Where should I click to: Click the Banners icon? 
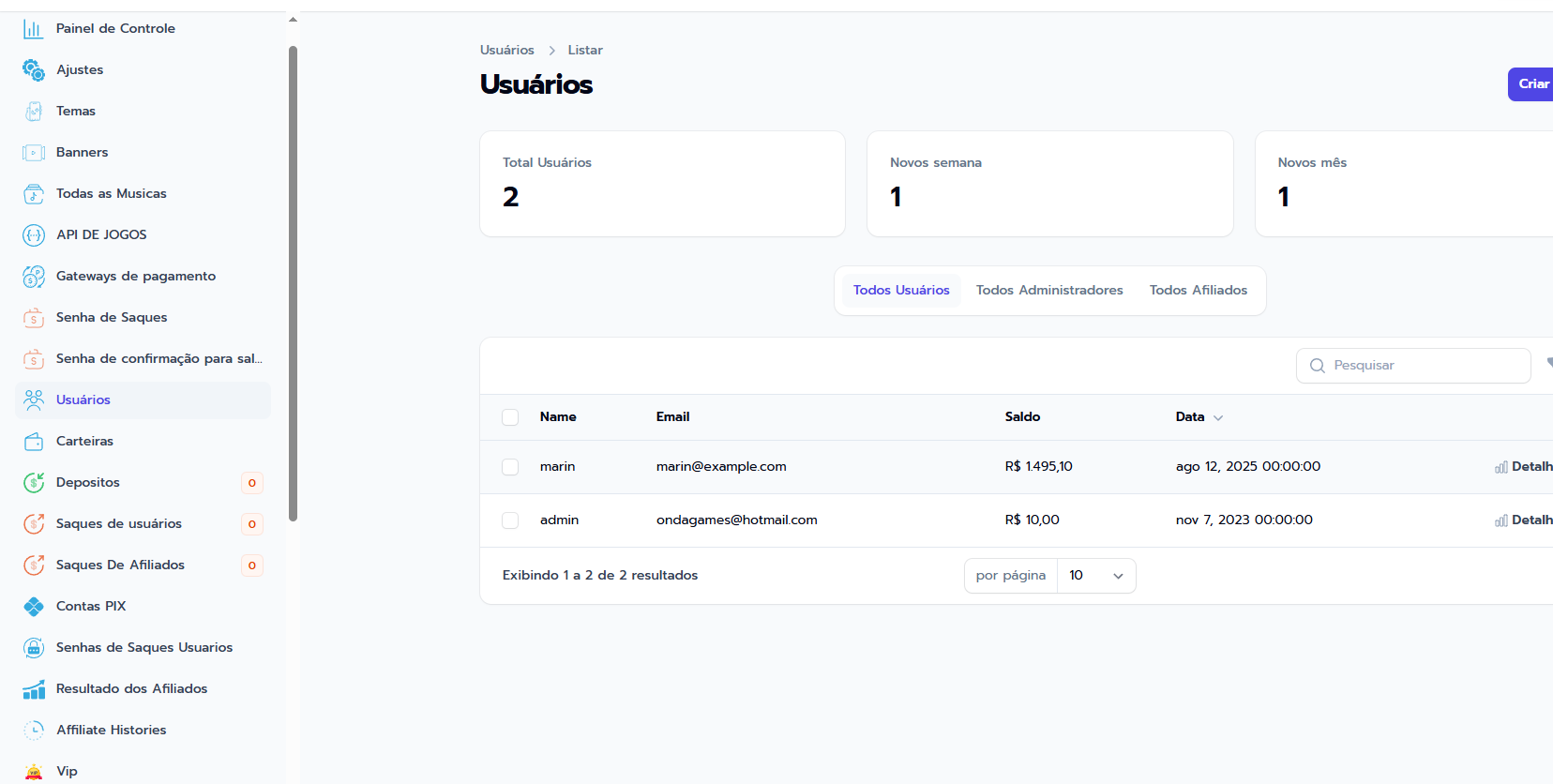pyautogui.click(x=34, y=153)
